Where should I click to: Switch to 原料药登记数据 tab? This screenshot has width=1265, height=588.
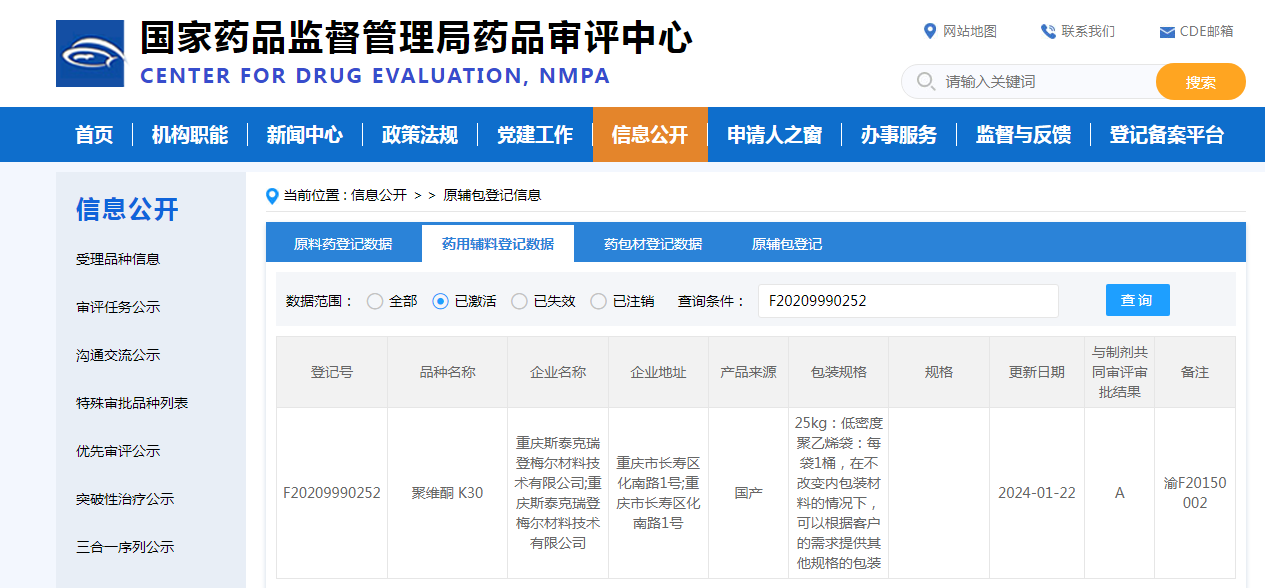point(343,244)
